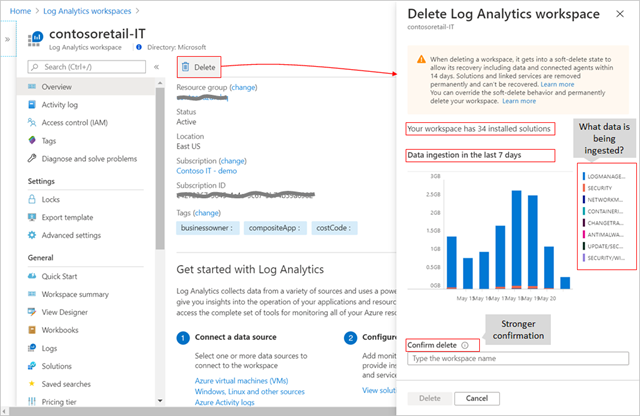This screenshot has height=416, width=640.
Task: Click the Logs icon in sidebar
Action: pyautogui.click(x=32, y=348)
